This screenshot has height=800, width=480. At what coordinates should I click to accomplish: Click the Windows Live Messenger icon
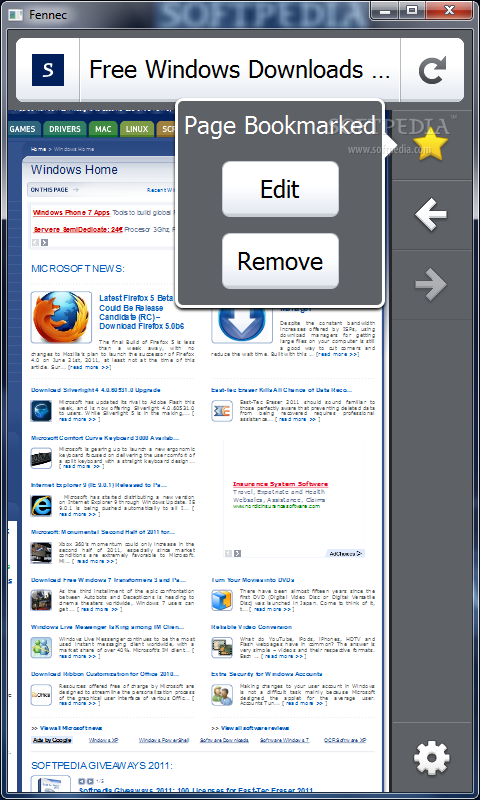41,647
